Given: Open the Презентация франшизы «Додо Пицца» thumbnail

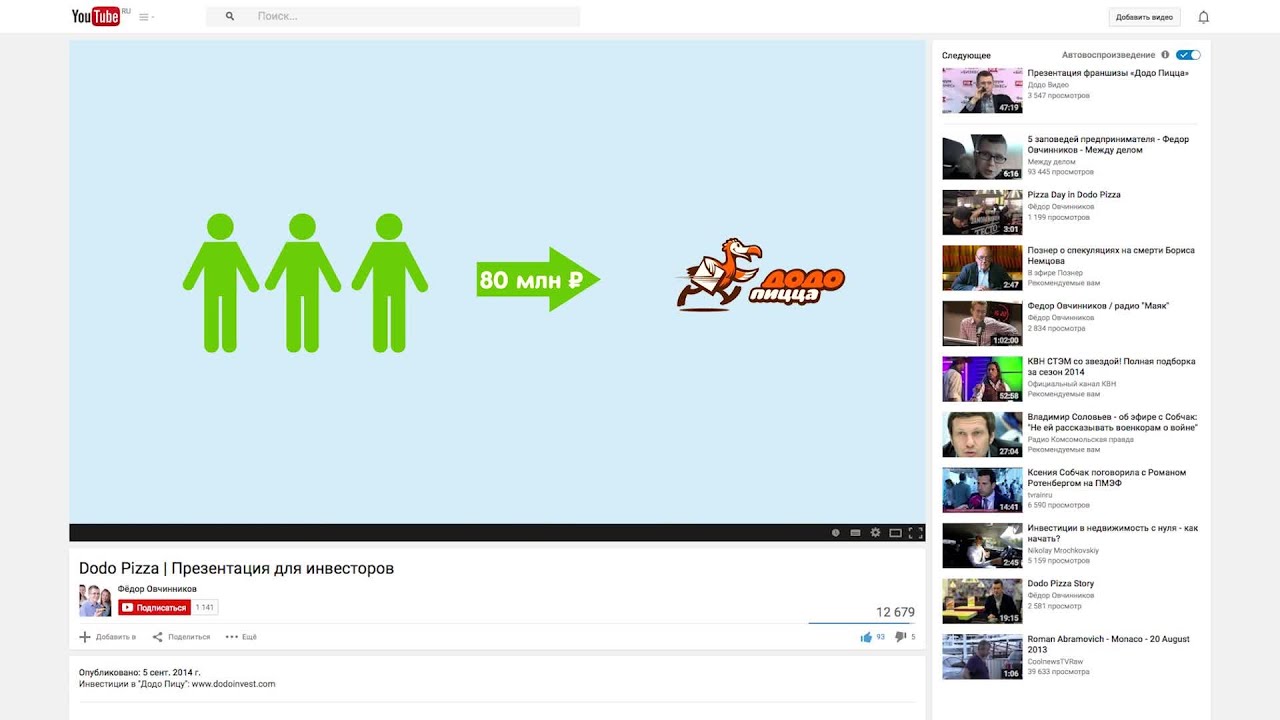Looking at the screenshot, I should pyautogui.click(x=982, y=91).
